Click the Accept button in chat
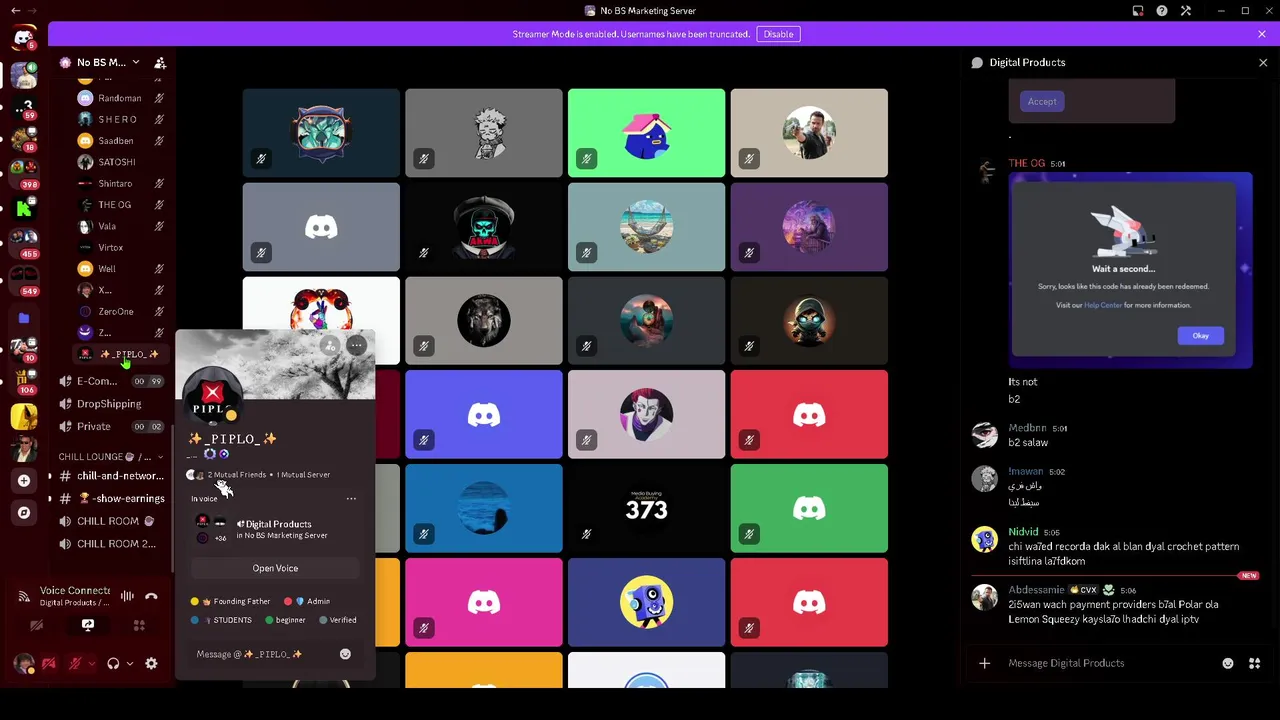 click(1042, 101)
